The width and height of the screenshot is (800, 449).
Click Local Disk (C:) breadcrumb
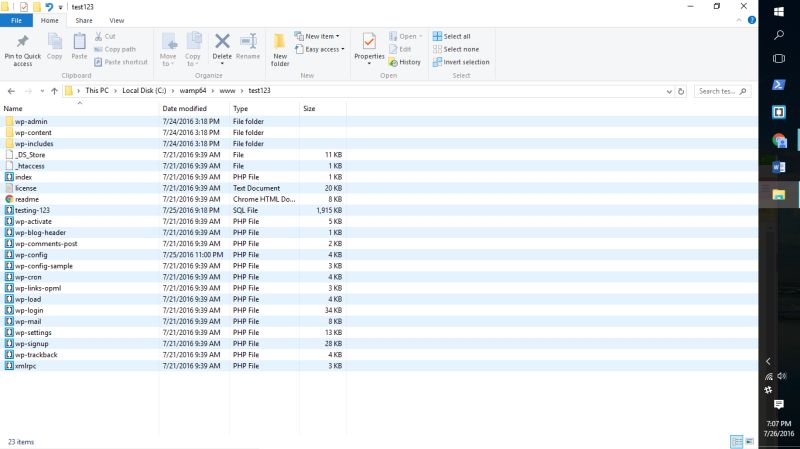tap(144, 90)
